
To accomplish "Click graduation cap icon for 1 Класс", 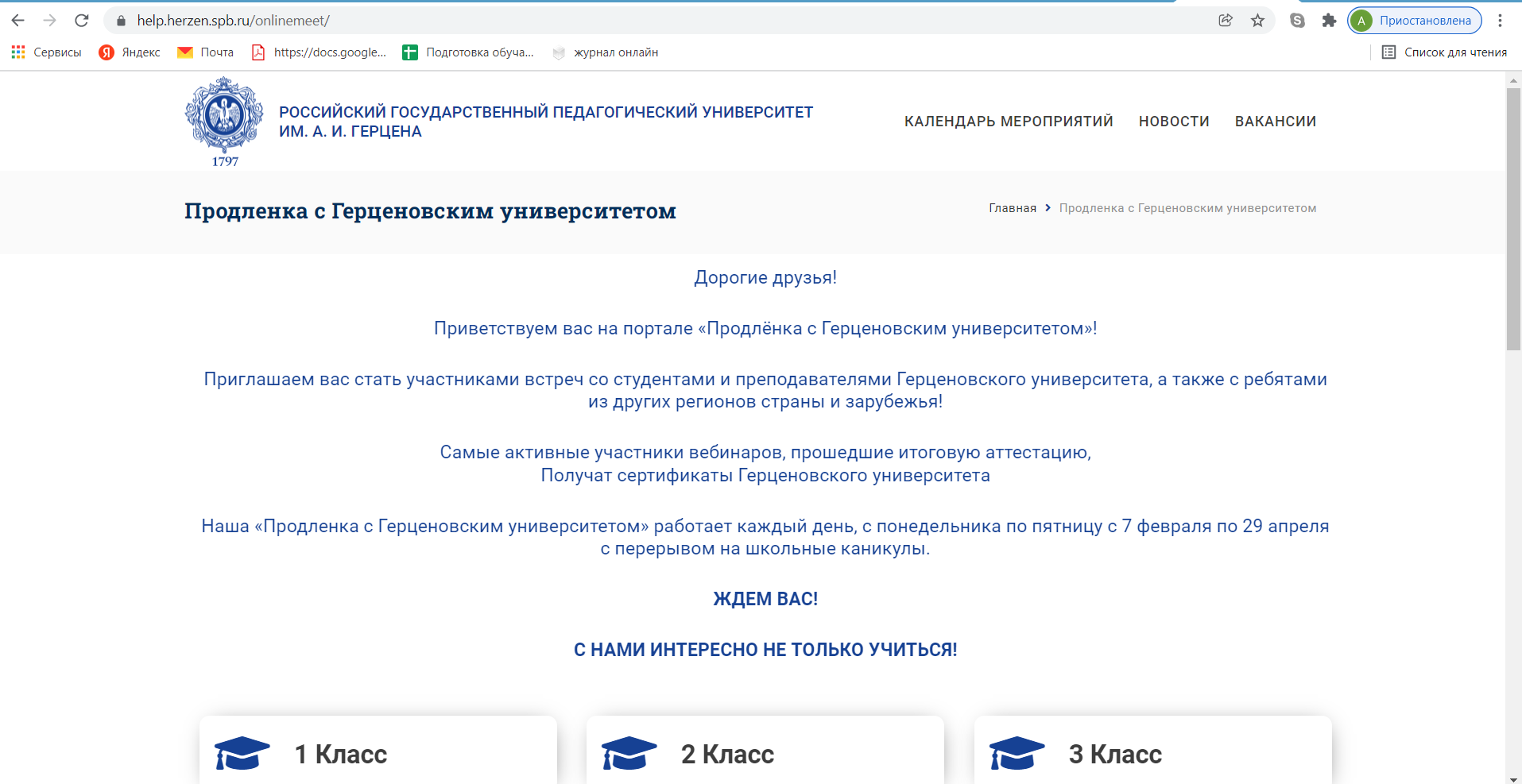I will (242, 753).
